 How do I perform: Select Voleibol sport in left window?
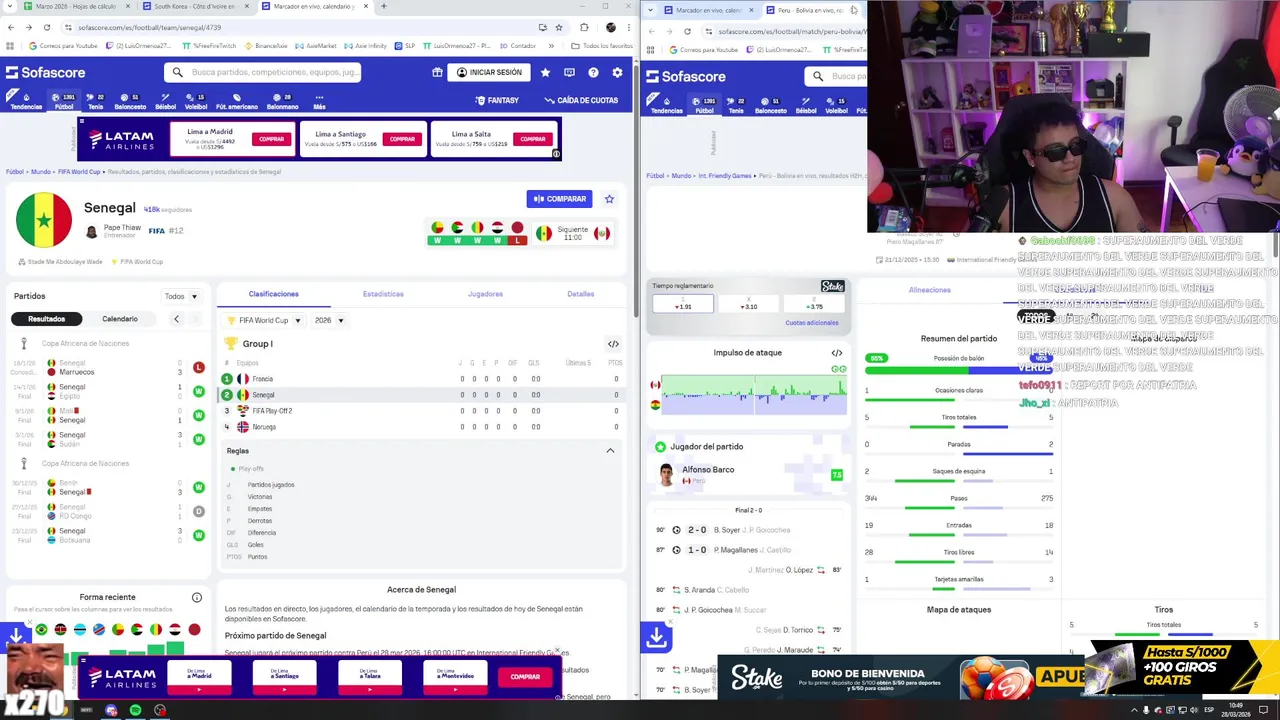(196, 101)
